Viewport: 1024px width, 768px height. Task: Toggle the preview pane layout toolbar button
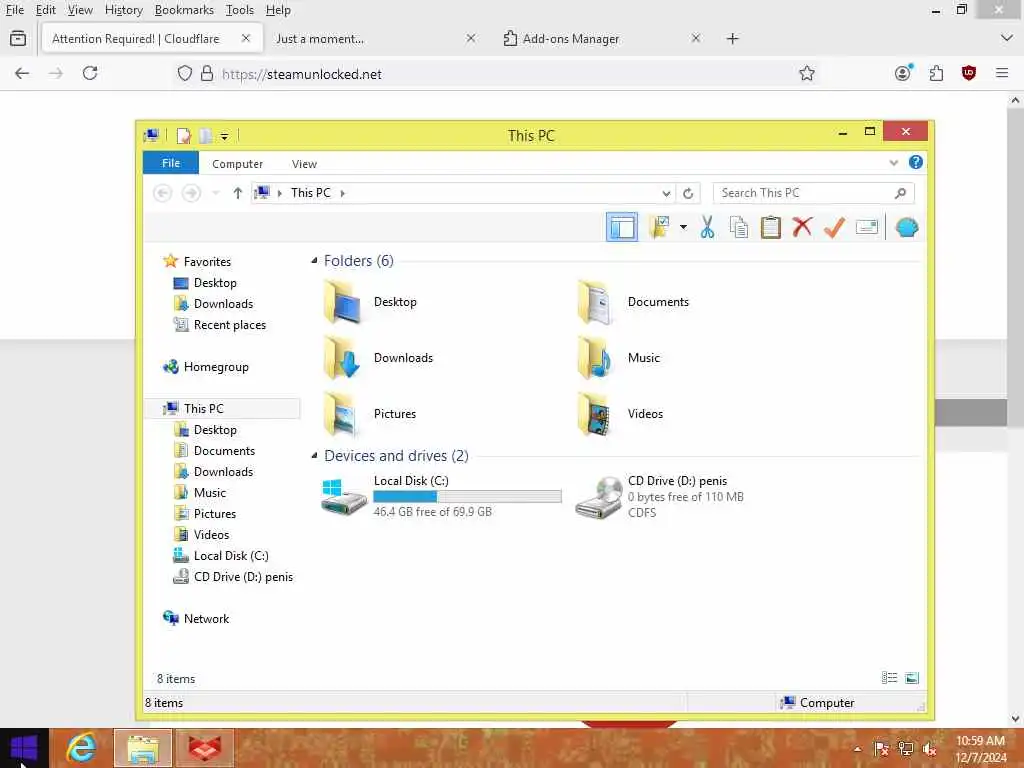[622, 227]
